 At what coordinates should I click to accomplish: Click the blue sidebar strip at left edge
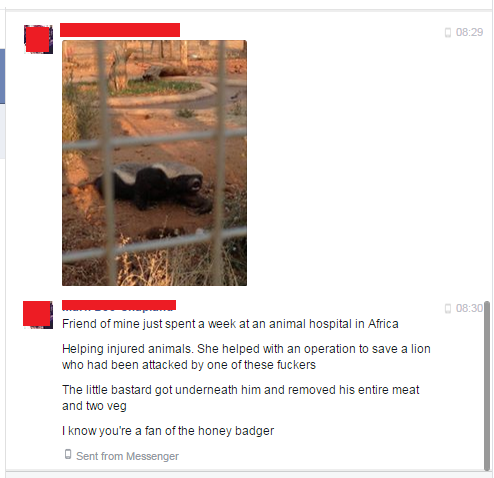pos(2,76)
